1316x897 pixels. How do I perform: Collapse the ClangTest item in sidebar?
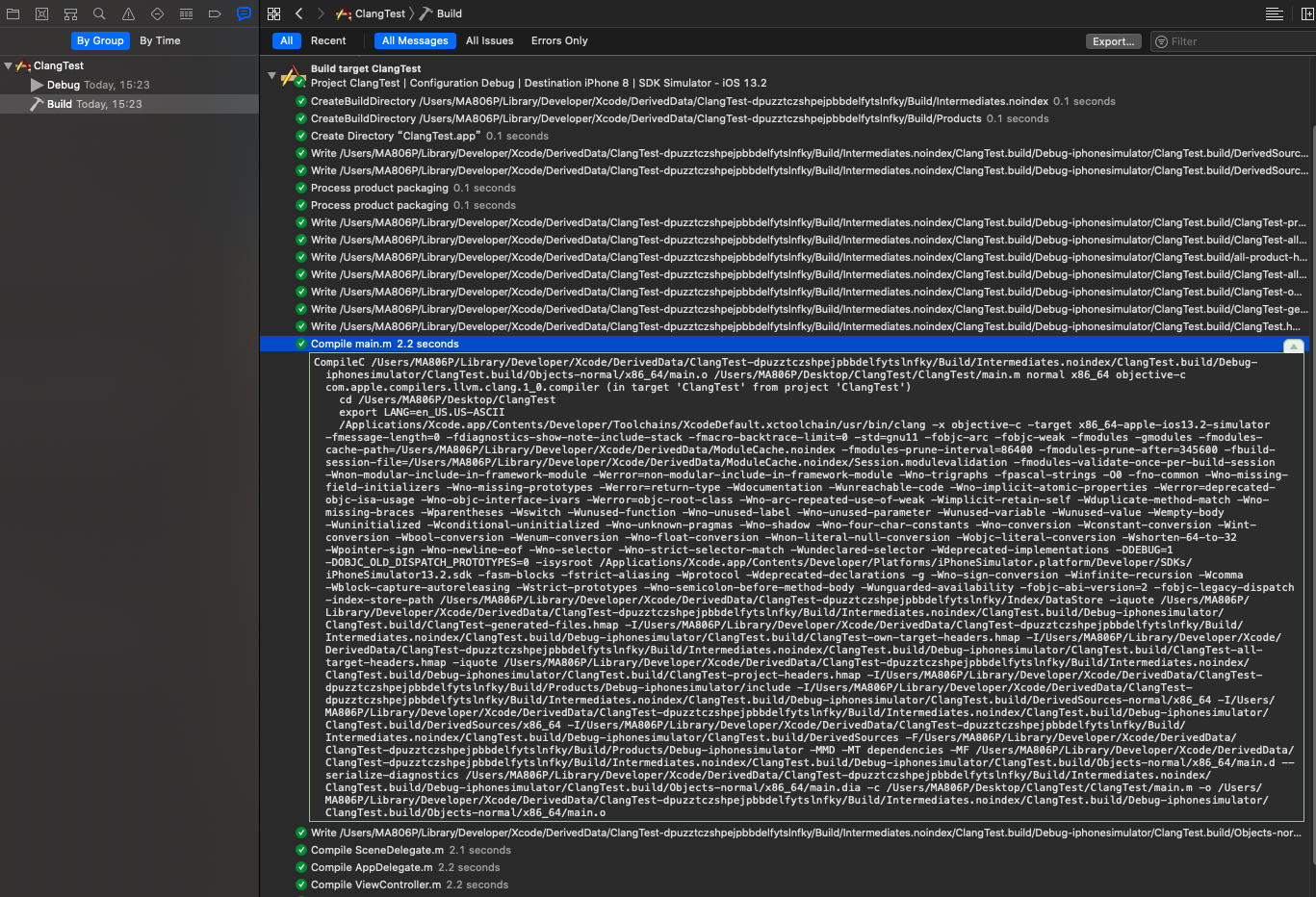coord(9,64)
